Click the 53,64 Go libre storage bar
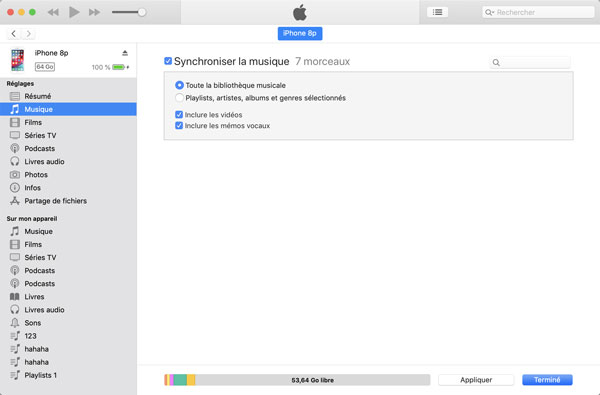 point(297,380)
